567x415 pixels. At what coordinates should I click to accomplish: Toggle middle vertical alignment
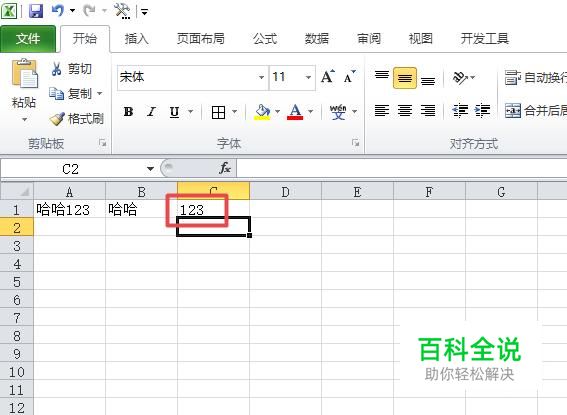coord(405,78)
